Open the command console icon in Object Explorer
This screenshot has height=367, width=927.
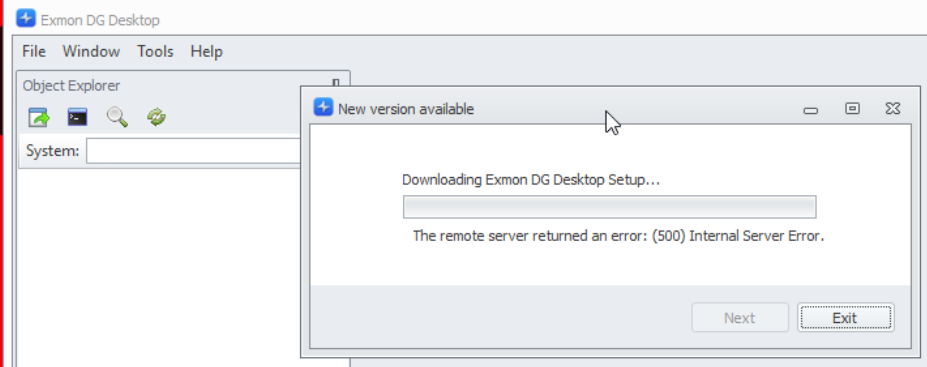point(77,117)
